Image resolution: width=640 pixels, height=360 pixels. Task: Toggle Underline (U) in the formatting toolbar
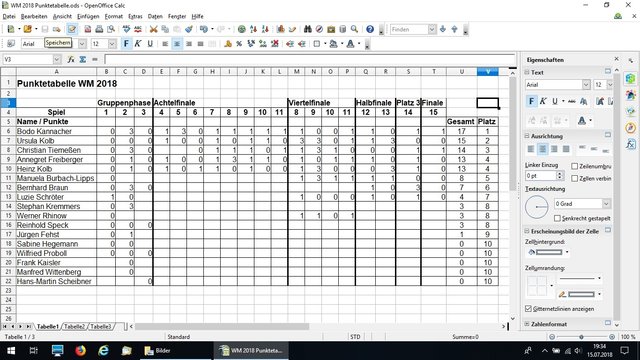point(150,44)
